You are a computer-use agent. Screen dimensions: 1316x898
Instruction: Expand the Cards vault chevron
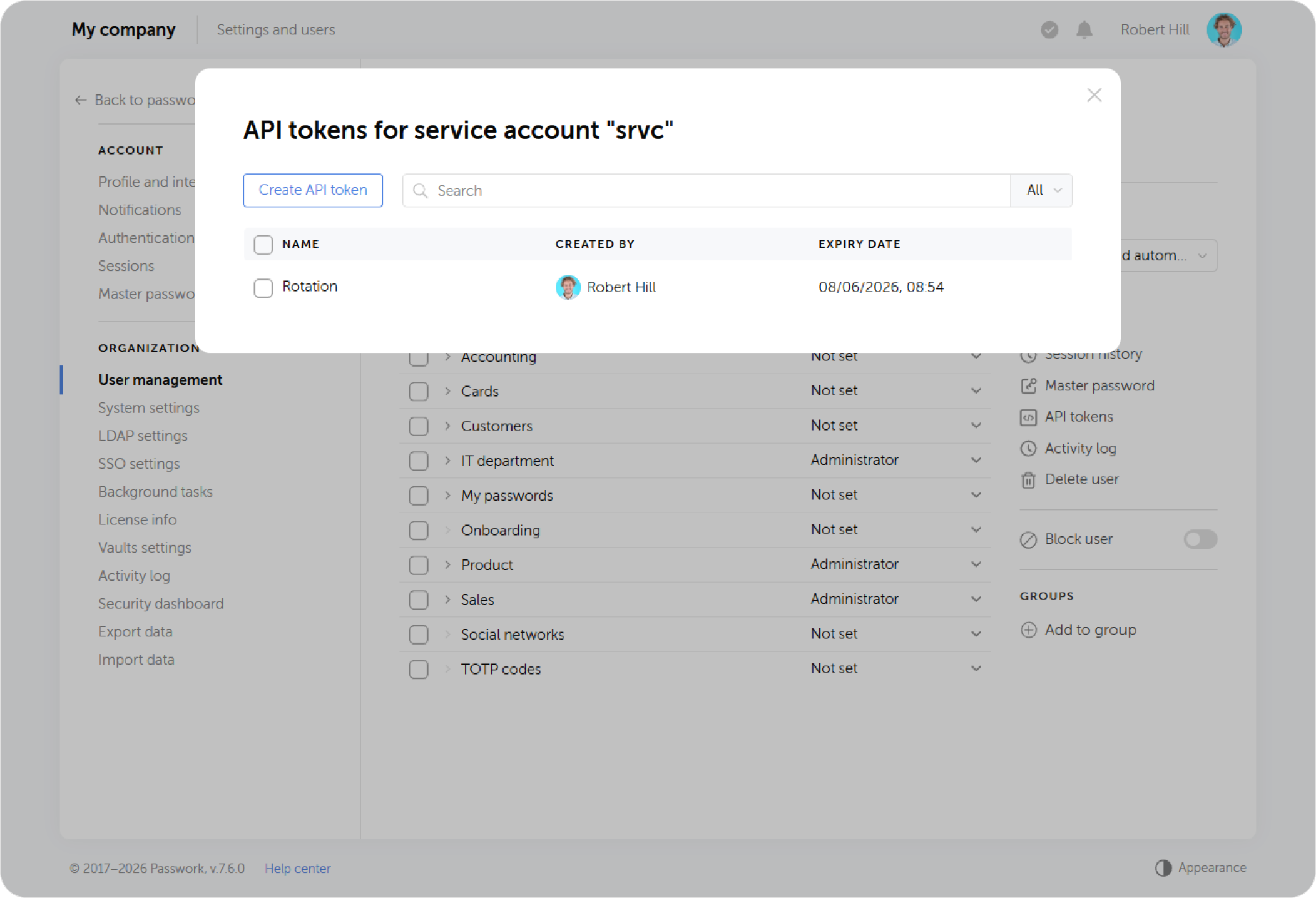click(447, 391)
